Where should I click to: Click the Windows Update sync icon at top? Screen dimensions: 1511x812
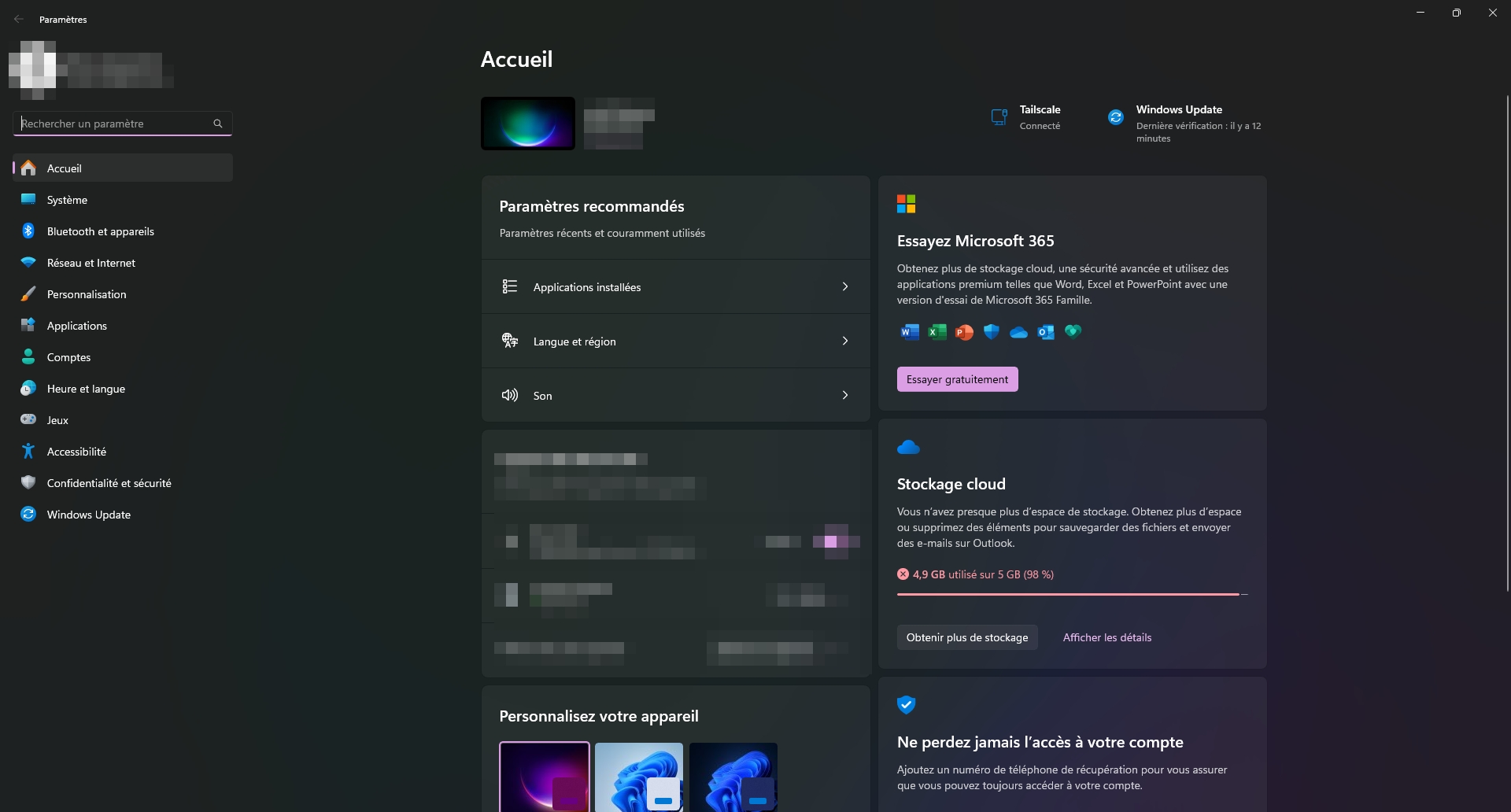[1115, 117]
